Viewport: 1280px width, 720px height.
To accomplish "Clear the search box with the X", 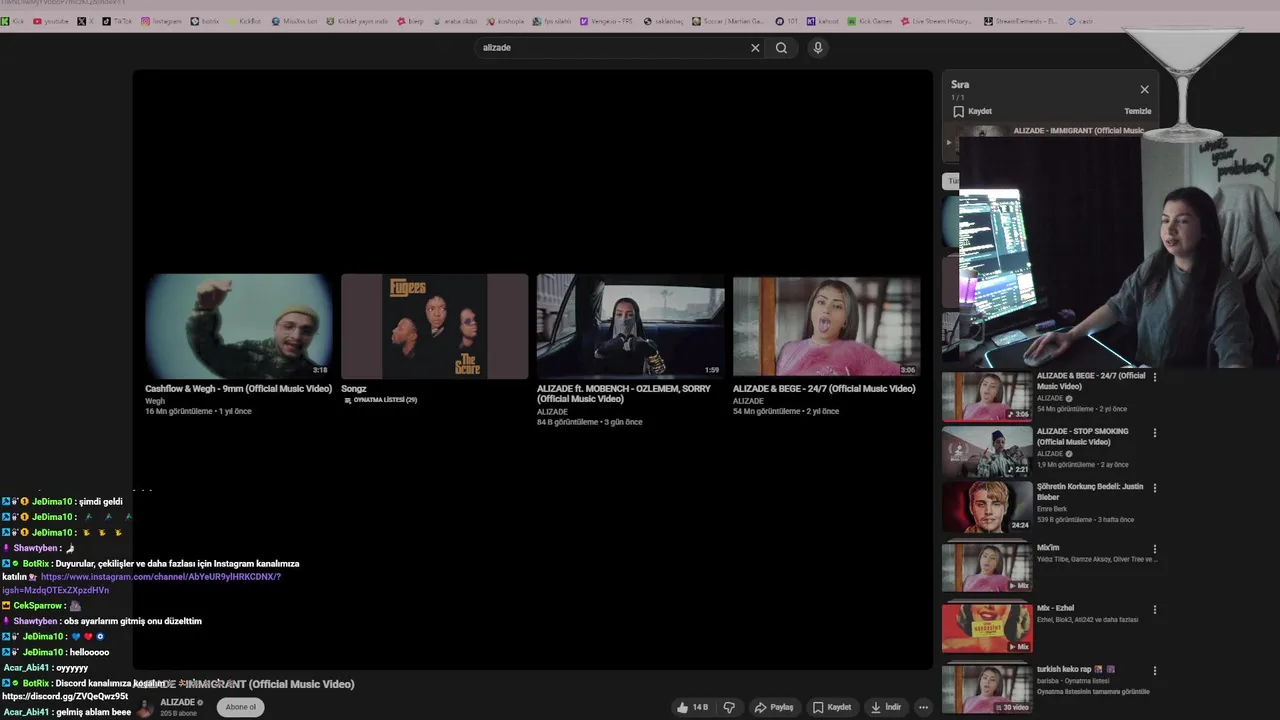I will tap(755, 48).
